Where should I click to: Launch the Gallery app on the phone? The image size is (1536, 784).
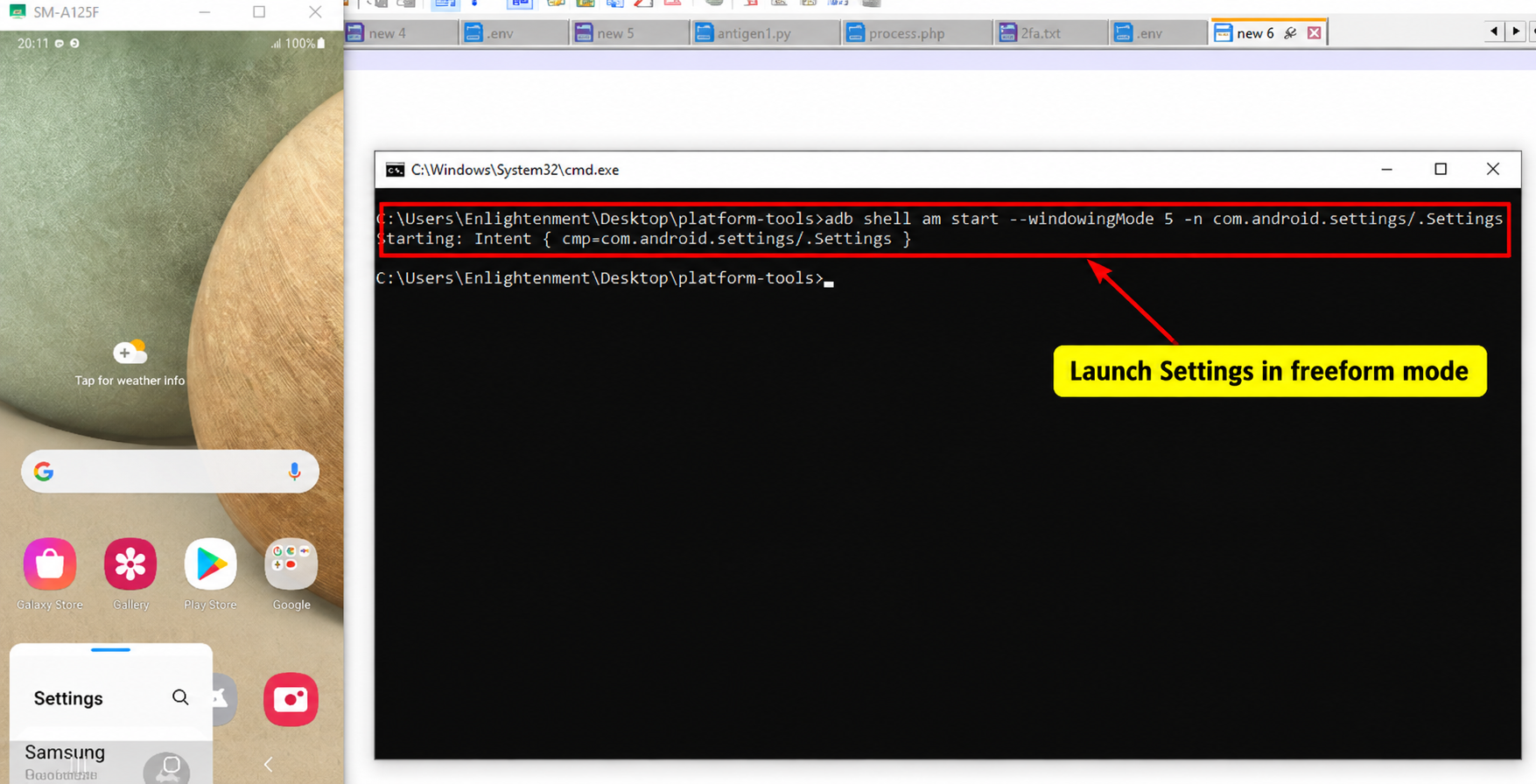coord(130,564)
